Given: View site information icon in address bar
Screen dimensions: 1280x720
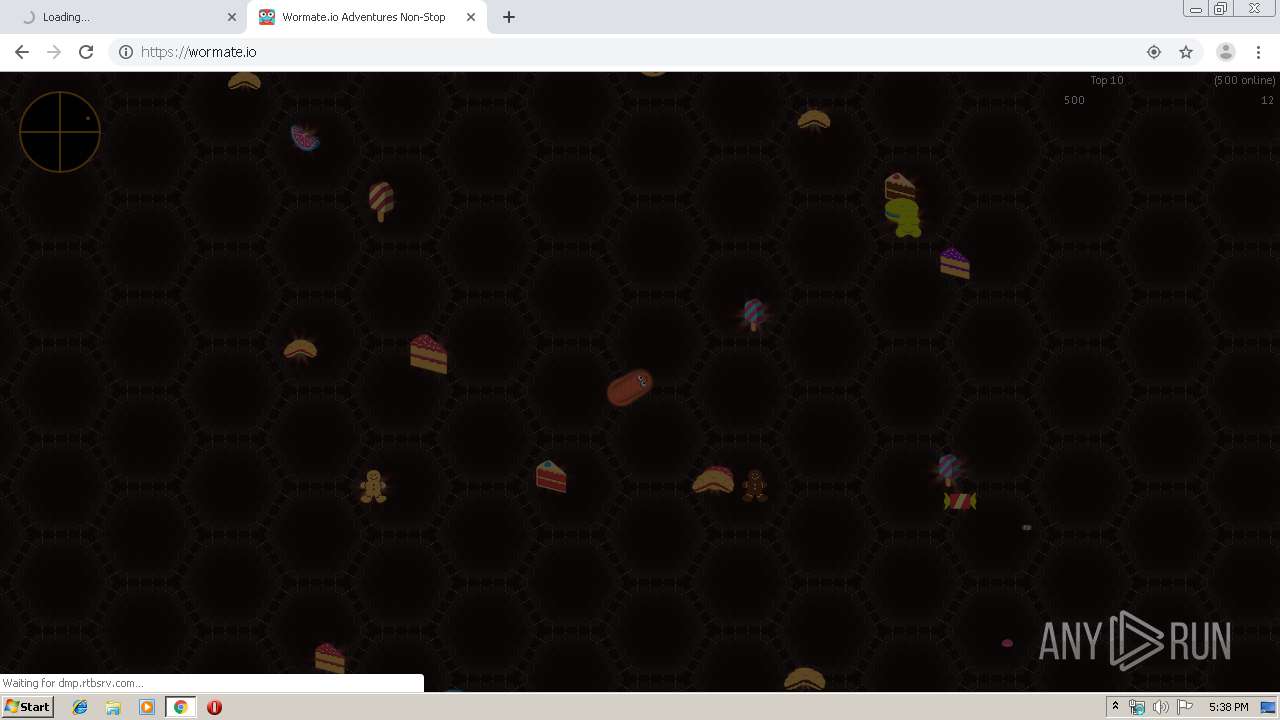Looking at the screenshot, I should pyautogui.click(x=126, y=52).
